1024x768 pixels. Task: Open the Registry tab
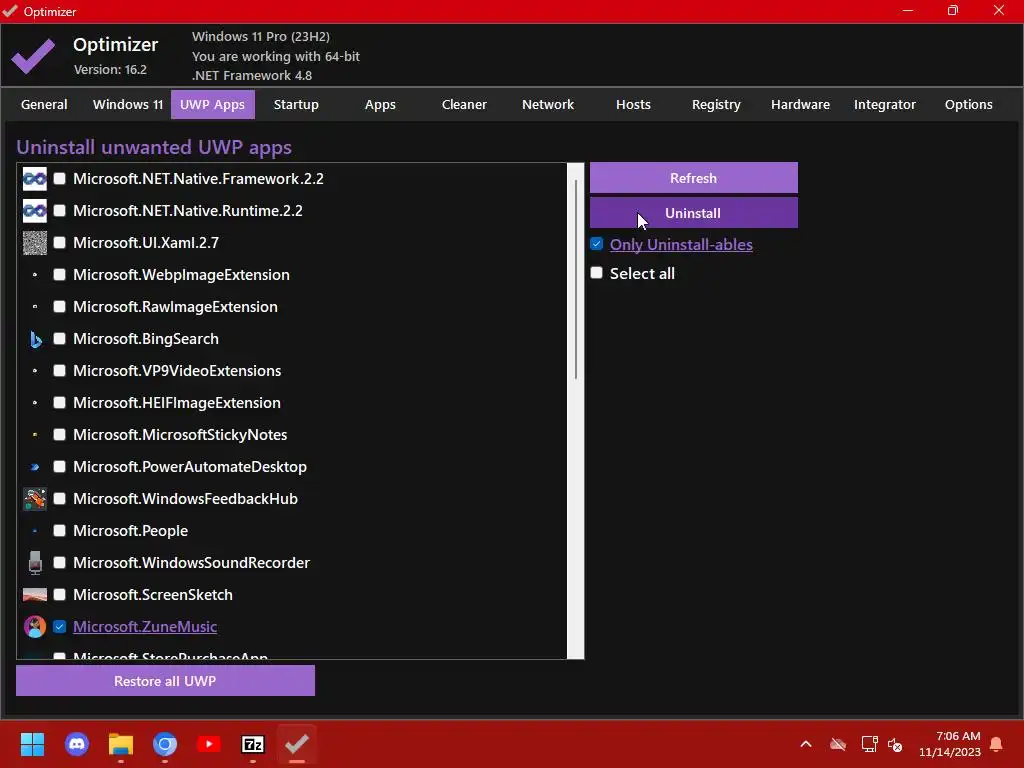tap(716, 104)
